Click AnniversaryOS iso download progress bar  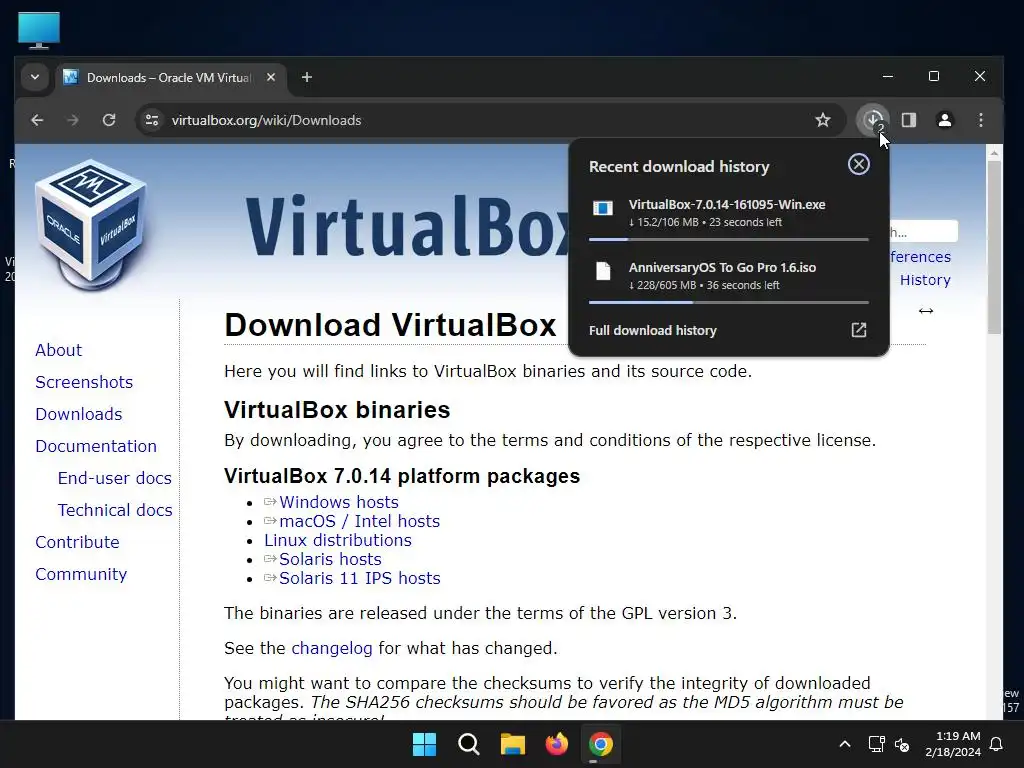coord(728,302)
